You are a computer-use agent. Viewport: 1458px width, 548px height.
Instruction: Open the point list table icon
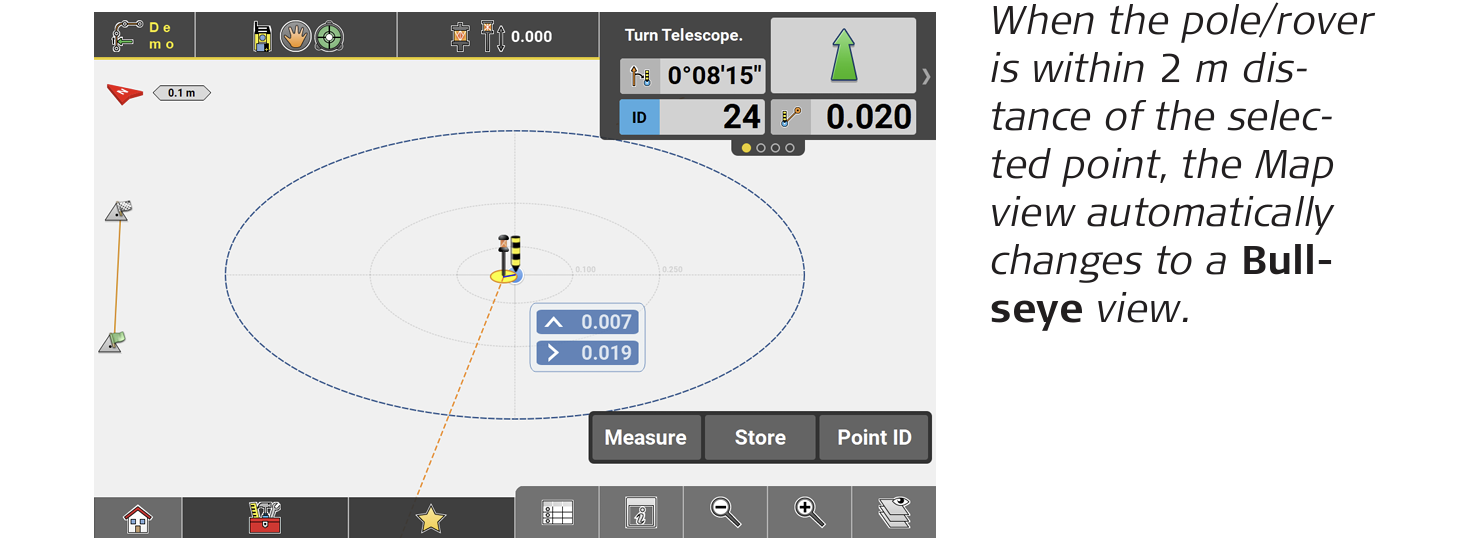[557, 512]
